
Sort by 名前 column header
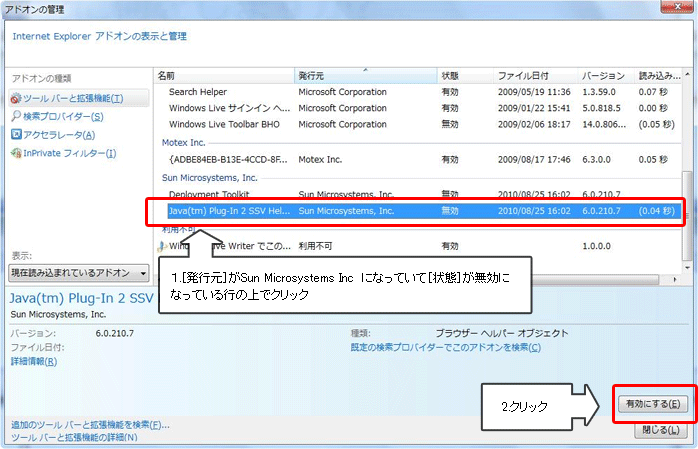click(x=224, y=76)
